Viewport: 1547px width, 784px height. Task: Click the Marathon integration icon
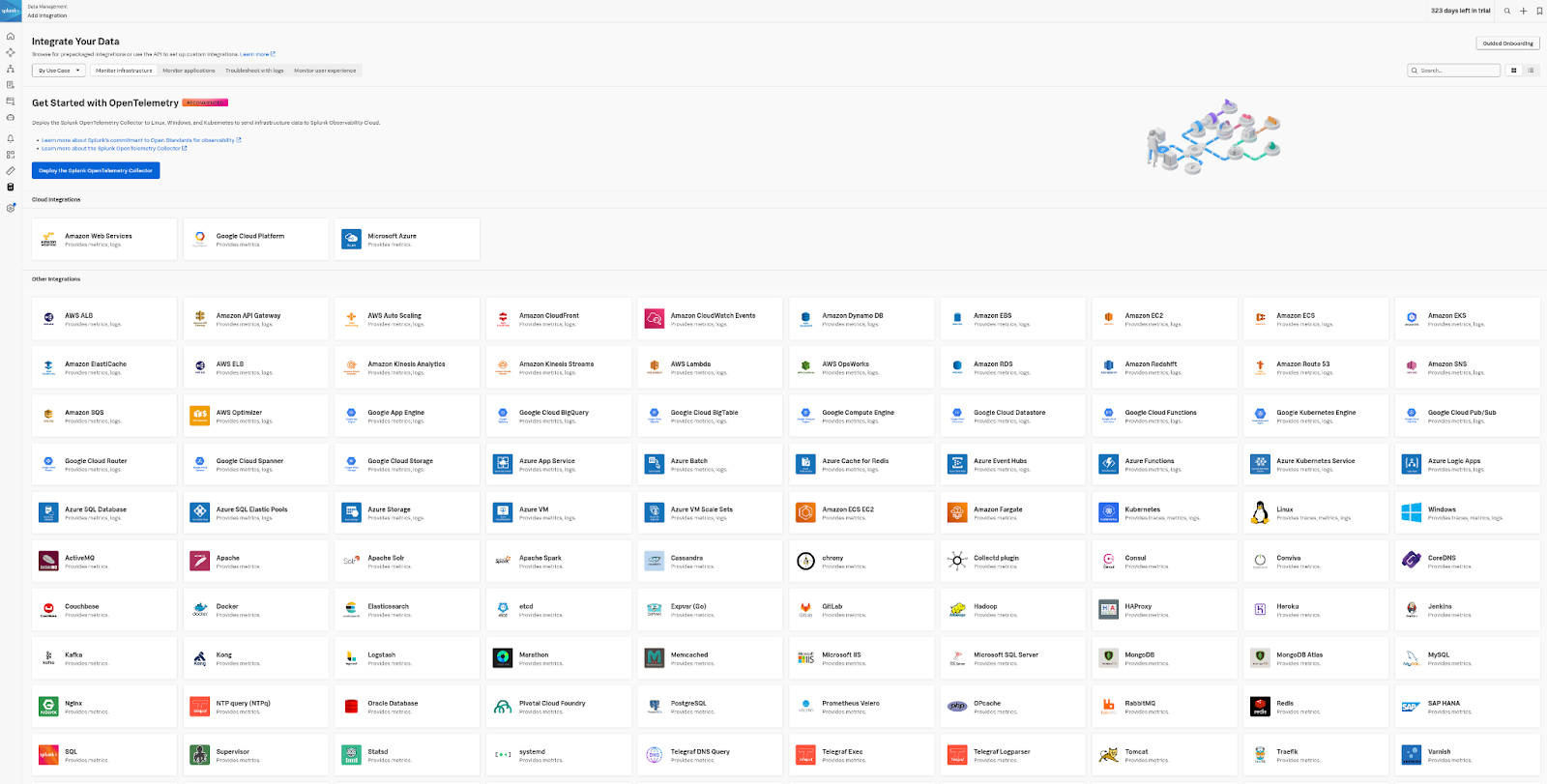(x=503, y=658)
